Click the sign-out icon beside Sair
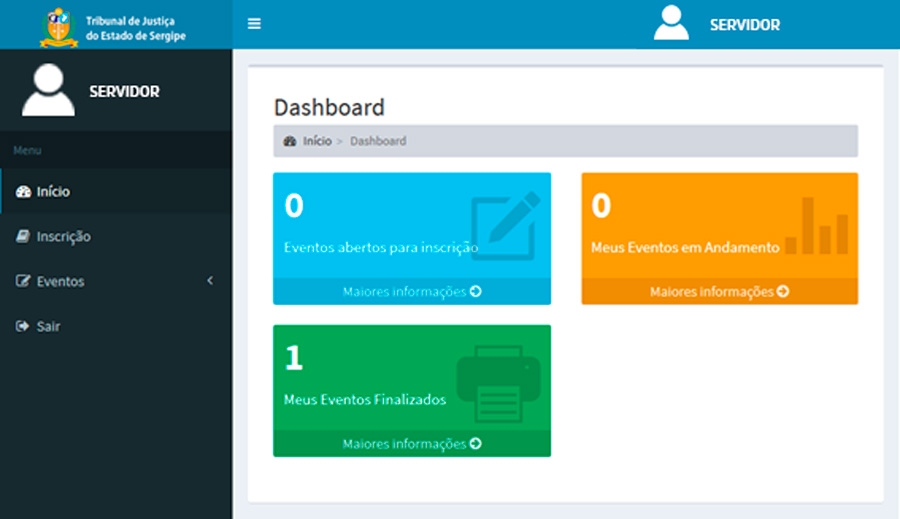This screenshot has height=519, width=900. tap(23, 327)
